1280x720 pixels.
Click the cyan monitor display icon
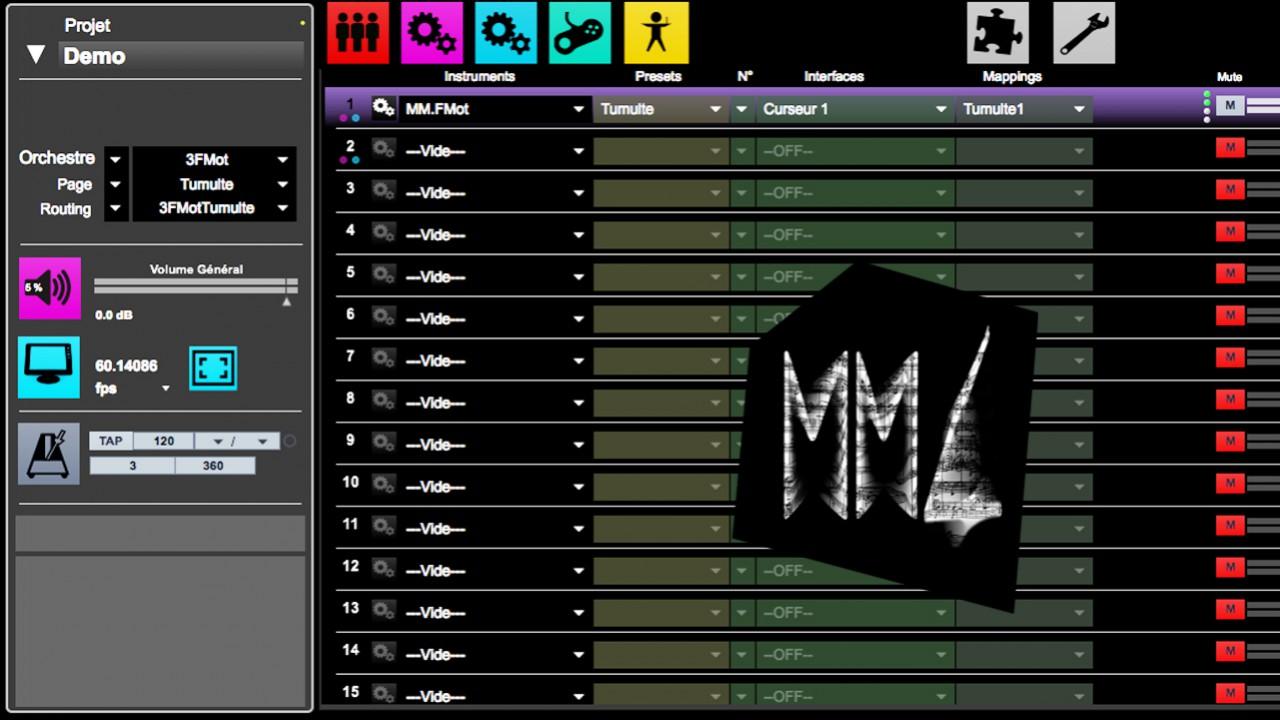pos(49,367)
